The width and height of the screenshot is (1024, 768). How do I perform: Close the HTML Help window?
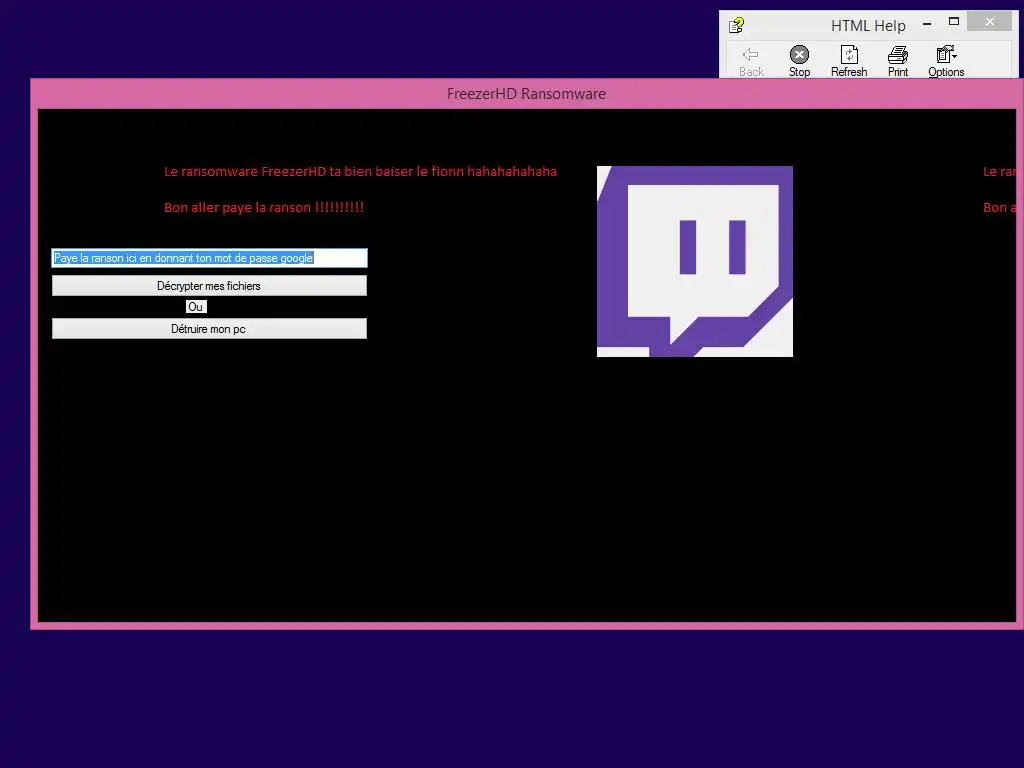click(989, 22)
